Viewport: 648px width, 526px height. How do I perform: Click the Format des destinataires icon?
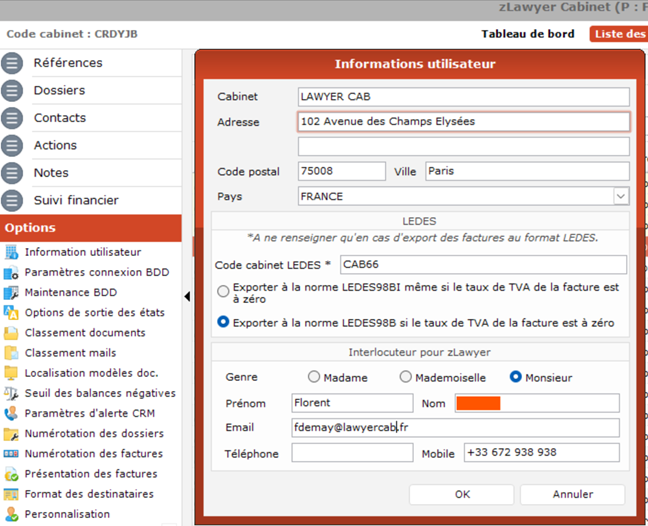tap(11, 494)
